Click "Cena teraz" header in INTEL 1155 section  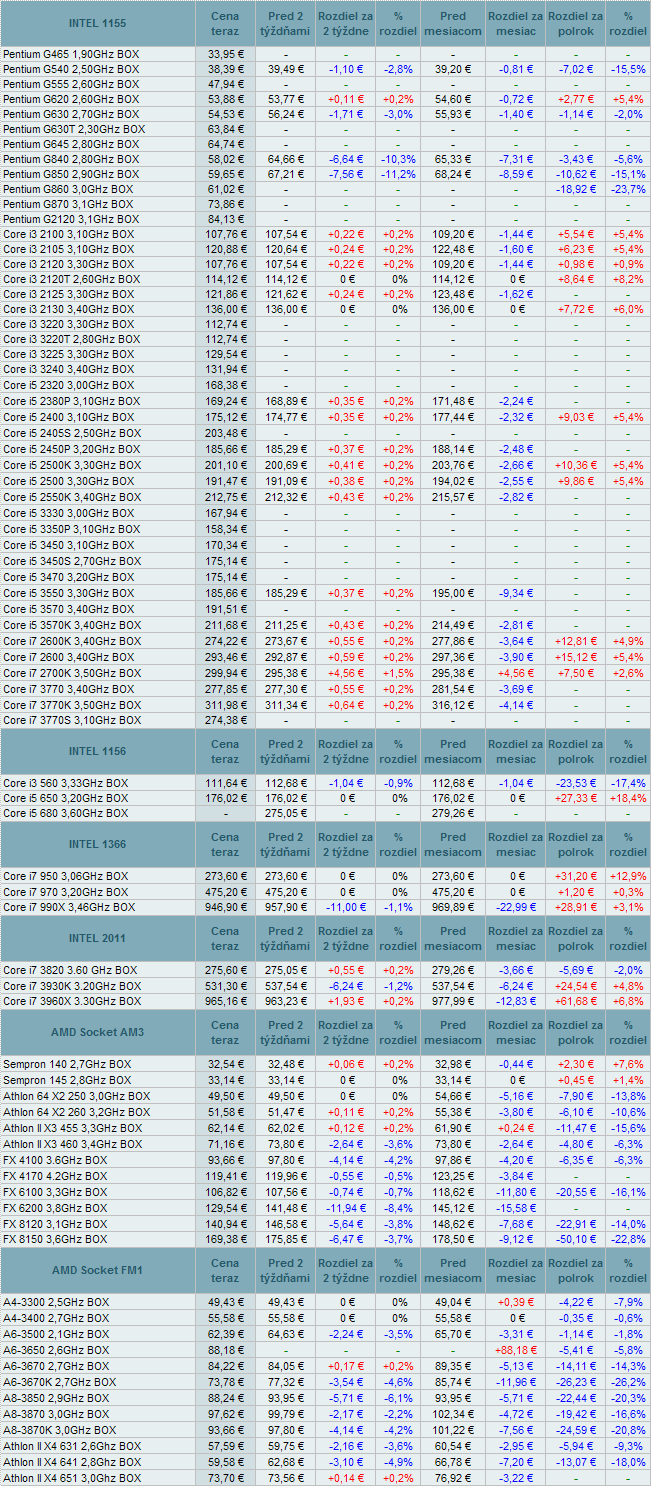click(x=225, y=24)
